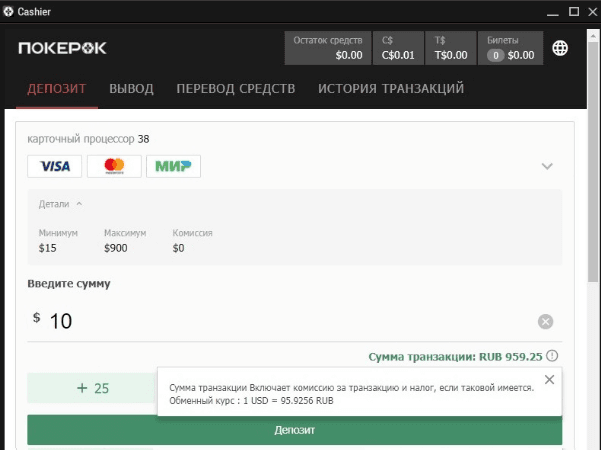Click the Остаток средств balance box
The height and width of the screenshot is (451, 602).
328,48
